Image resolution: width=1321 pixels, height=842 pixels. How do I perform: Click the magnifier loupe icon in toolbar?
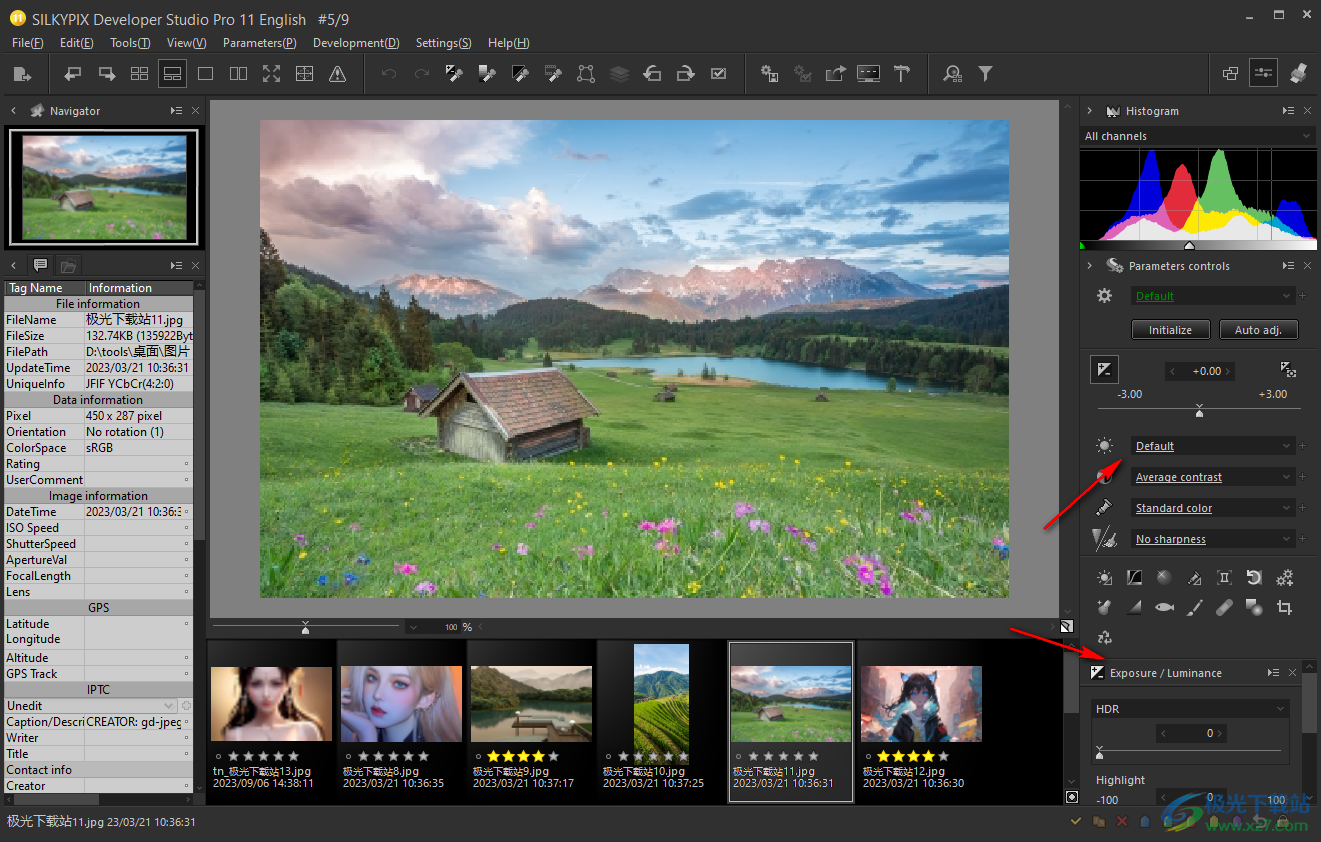tap(952, 73)
